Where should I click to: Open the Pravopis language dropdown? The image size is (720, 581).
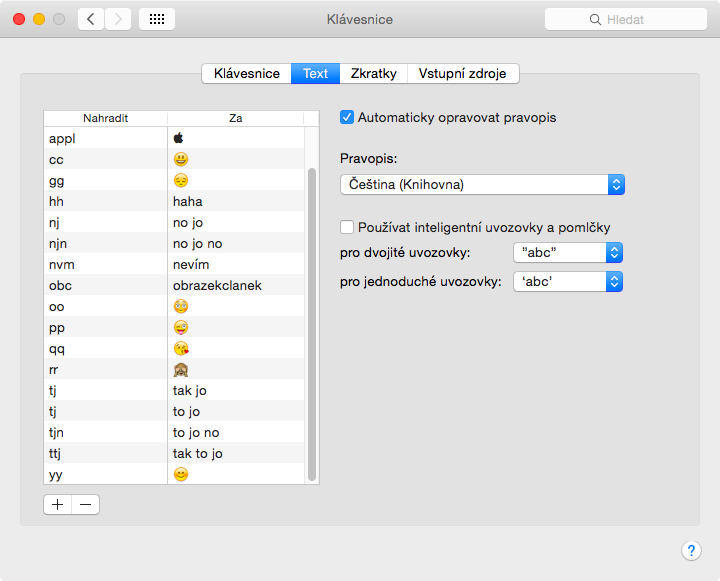coord(482,184)
